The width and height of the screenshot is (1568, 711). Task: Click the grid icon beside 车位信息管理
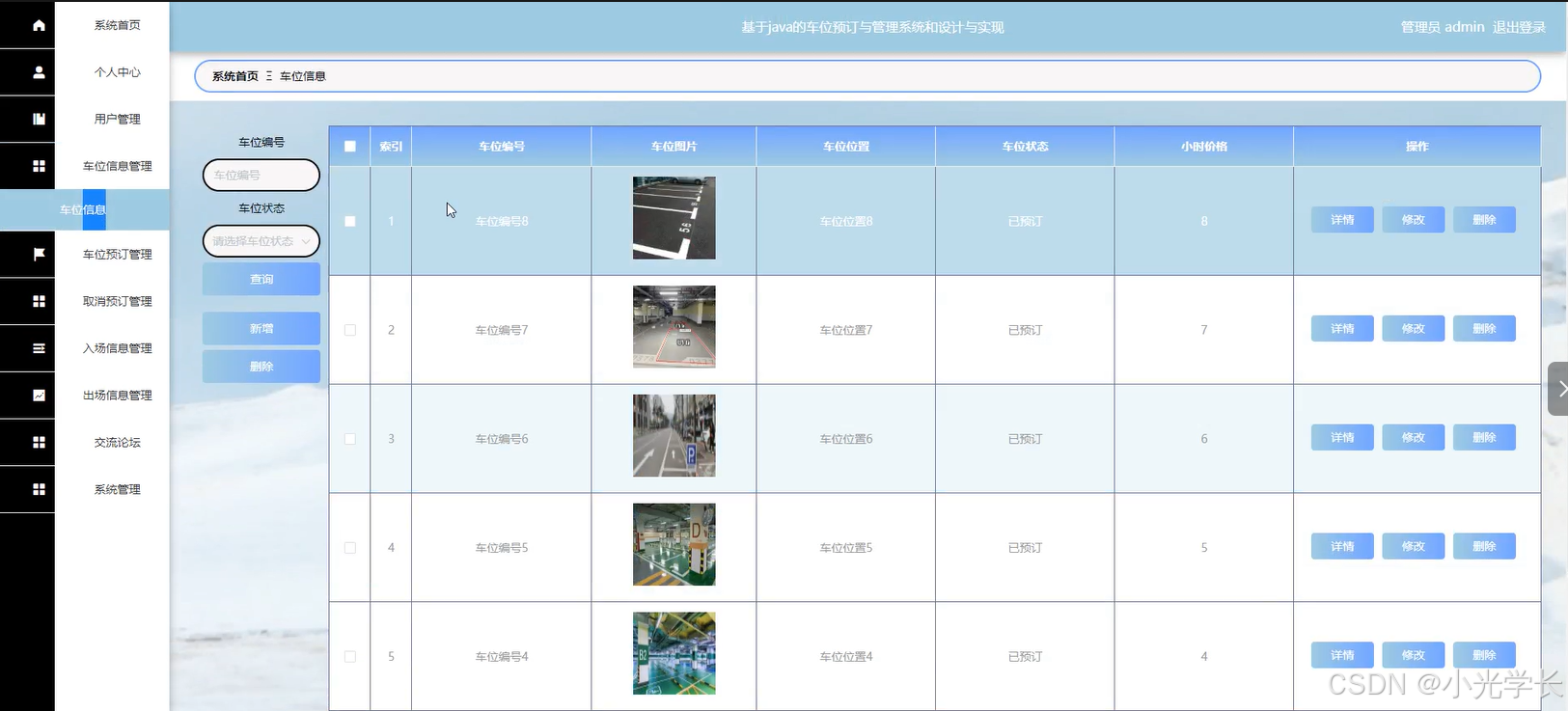(39, 166)
